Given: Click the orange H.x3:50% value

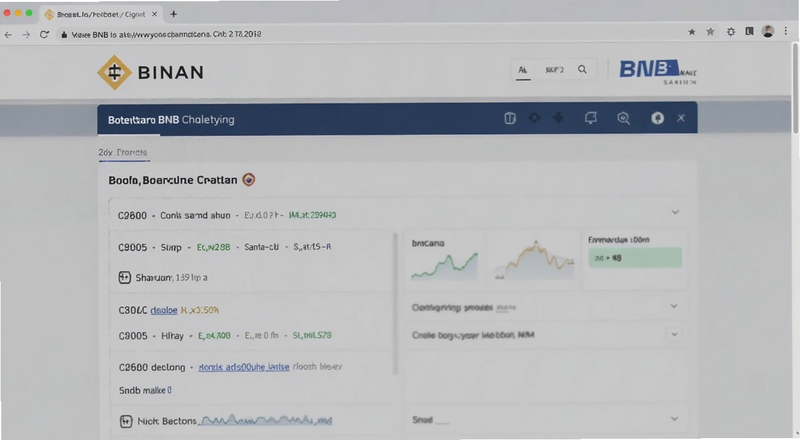Looking at the screenshot, I should (x=199, y=310).
